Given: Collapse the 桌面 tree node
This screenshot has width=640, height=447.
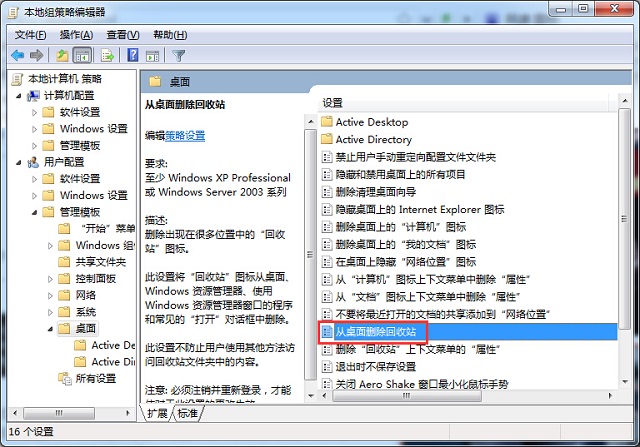Looking at the screenshot, I should pyautogui.click(x=51, y=328).
